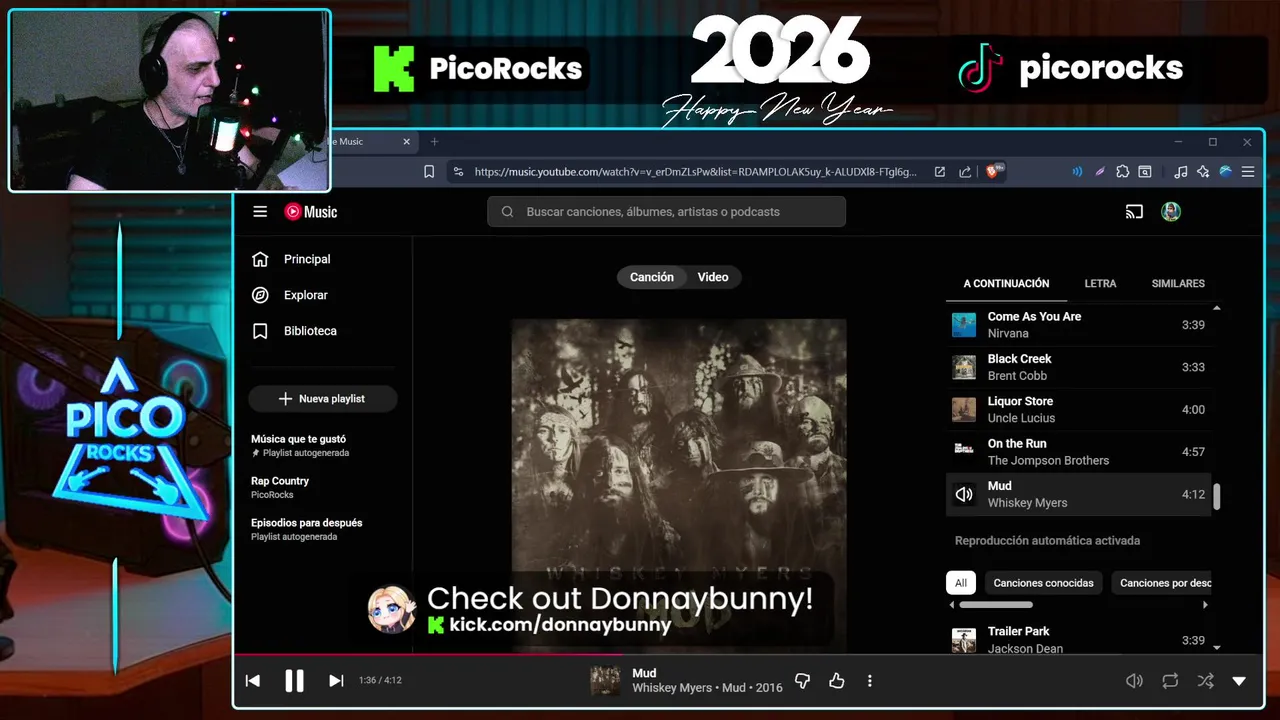
Task: Collapse the player page with down arrow
Action: 1239,681
